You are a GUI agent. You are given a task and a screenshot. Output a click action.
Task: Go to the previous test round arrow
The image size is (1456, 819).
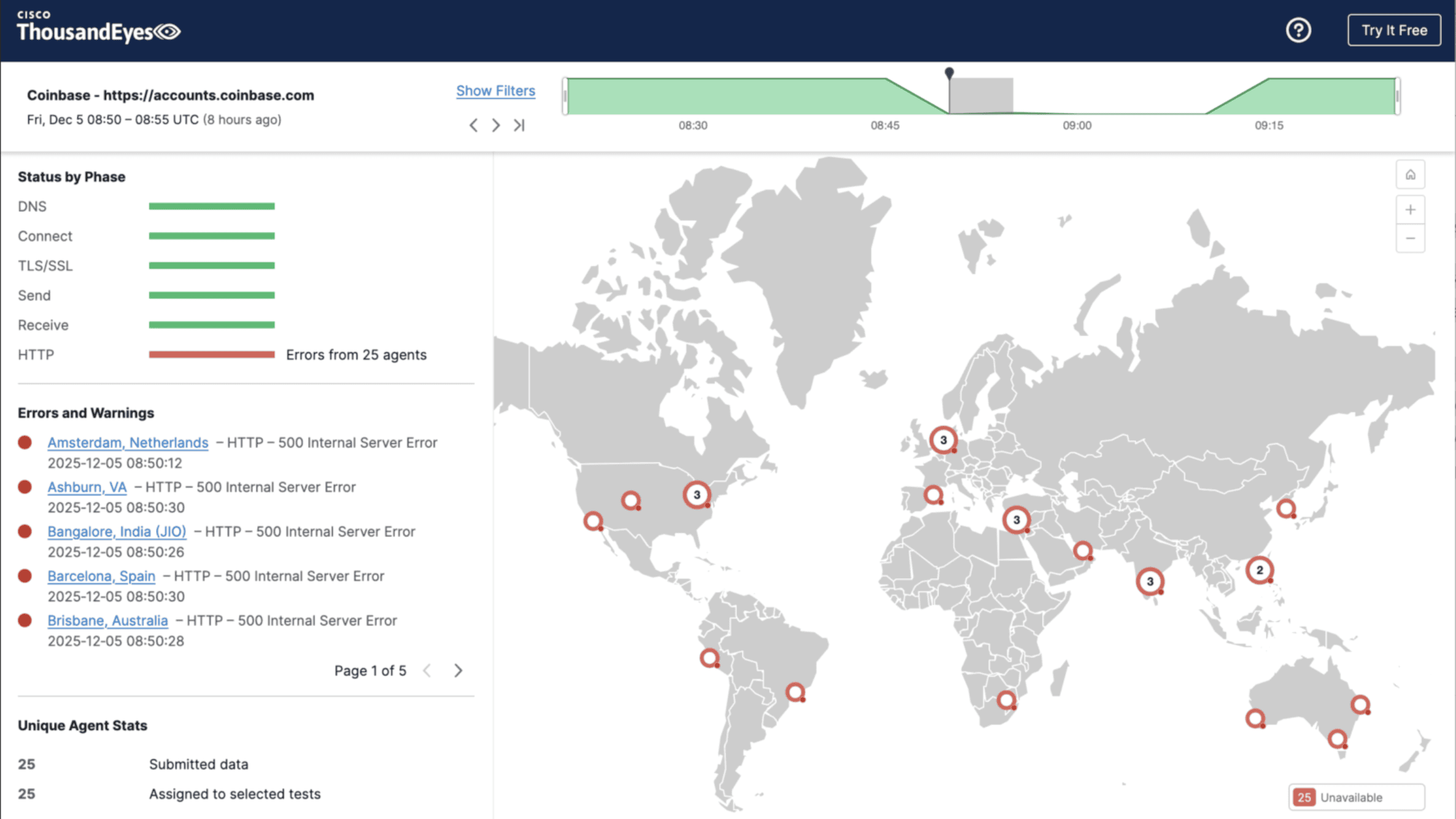(x=473, y=125)
